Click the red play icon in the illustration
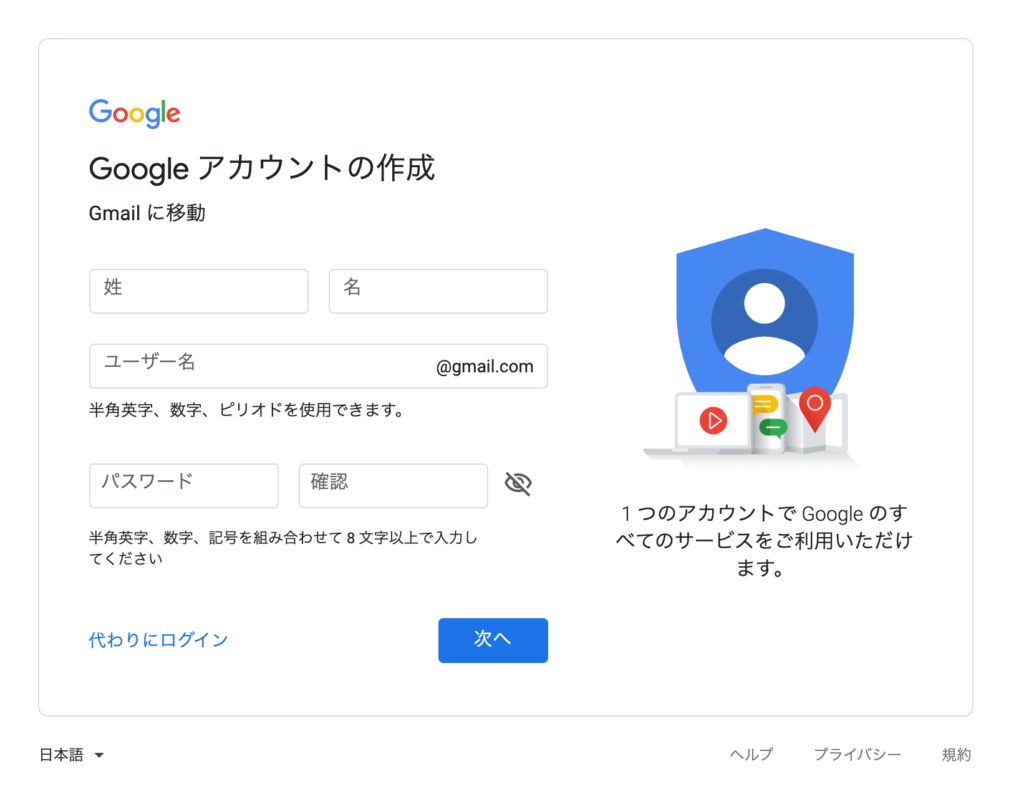Screen dimensions: 1024x799 coord(713,420)
